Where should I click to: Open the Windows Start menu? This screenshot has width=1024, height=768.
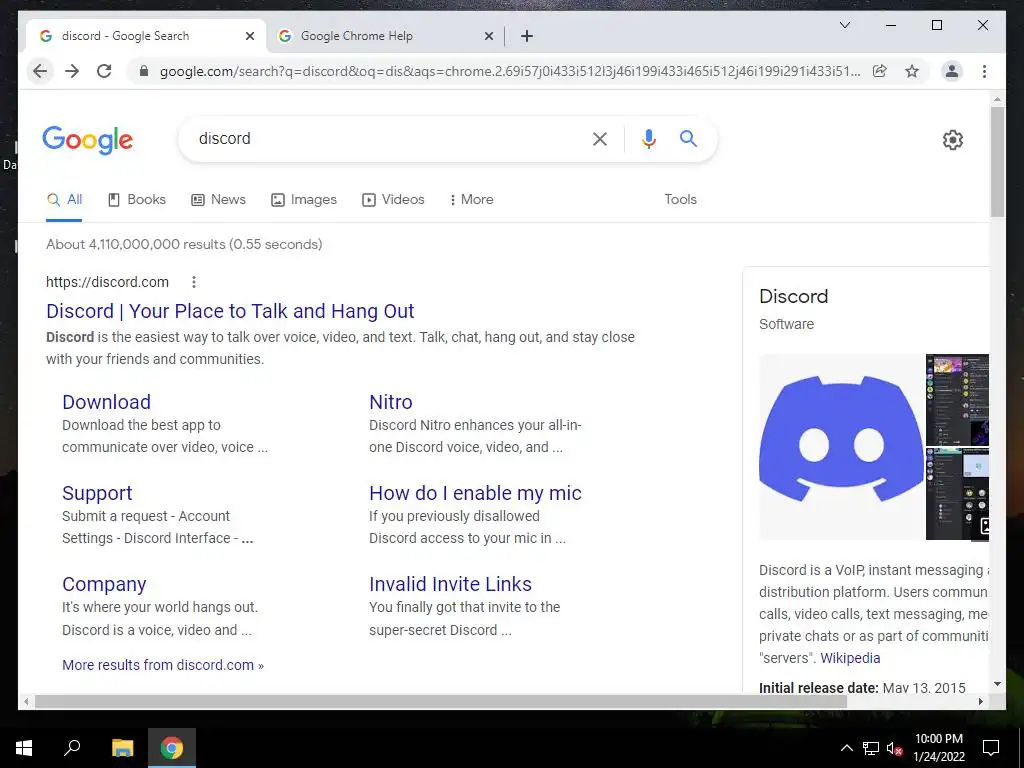[x=24, y=748]
